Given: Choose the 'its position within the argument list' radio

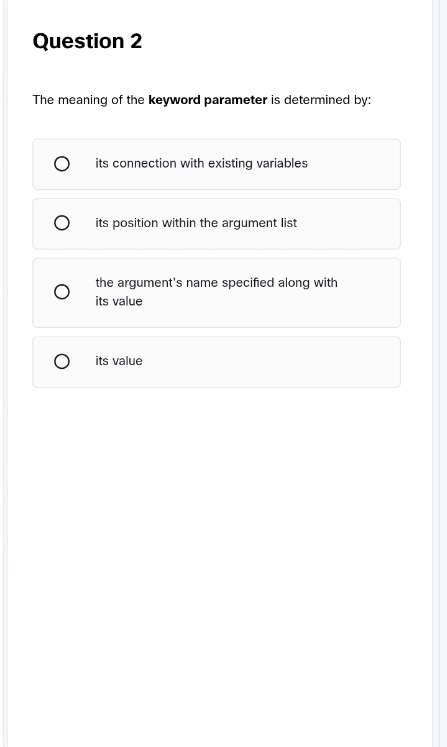Looking at the screenshot, I should click(x=61, y=223).
